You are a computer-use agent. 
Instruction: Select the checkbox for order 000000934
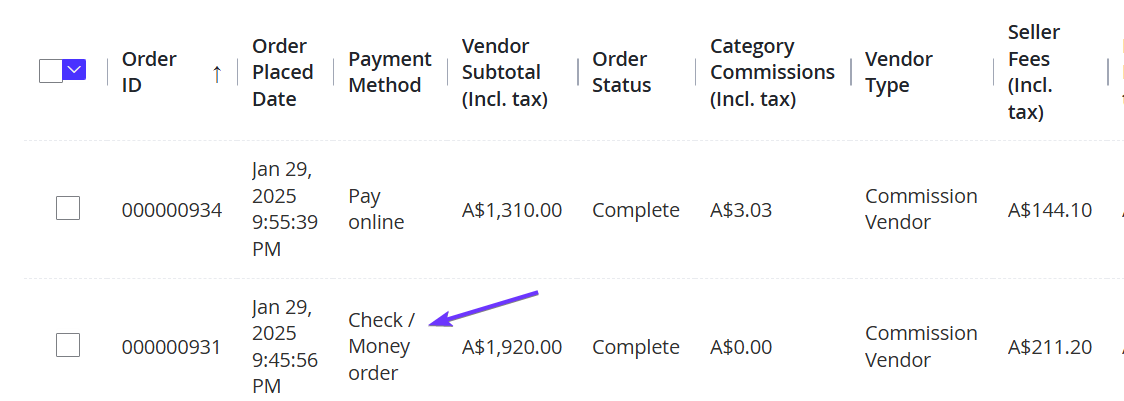pyautogui.click(x=68, y=209)
